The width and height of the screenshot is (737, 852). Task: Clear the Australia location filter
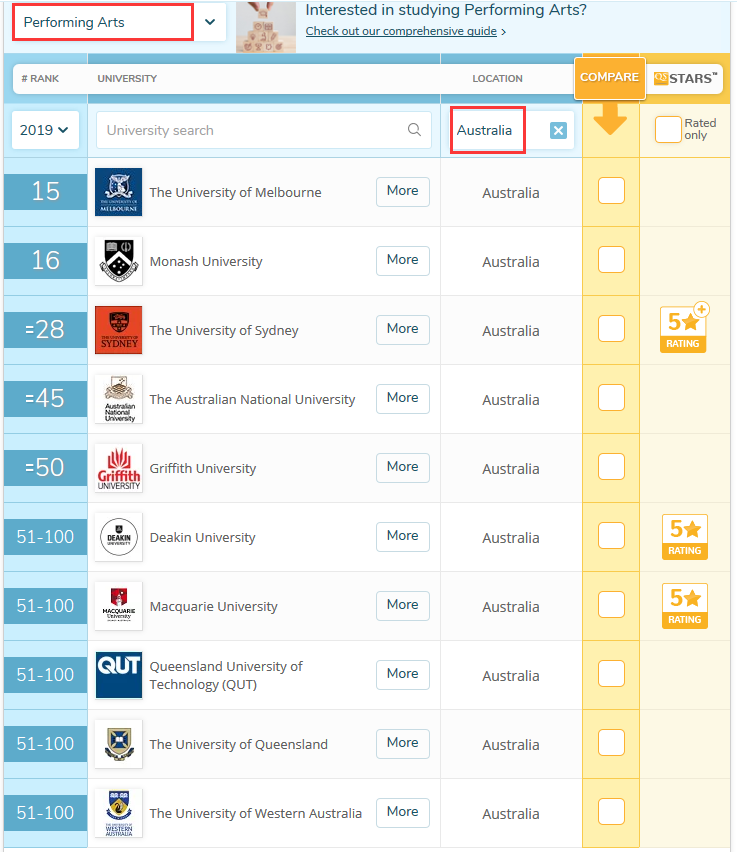click(x=558, y=130)
